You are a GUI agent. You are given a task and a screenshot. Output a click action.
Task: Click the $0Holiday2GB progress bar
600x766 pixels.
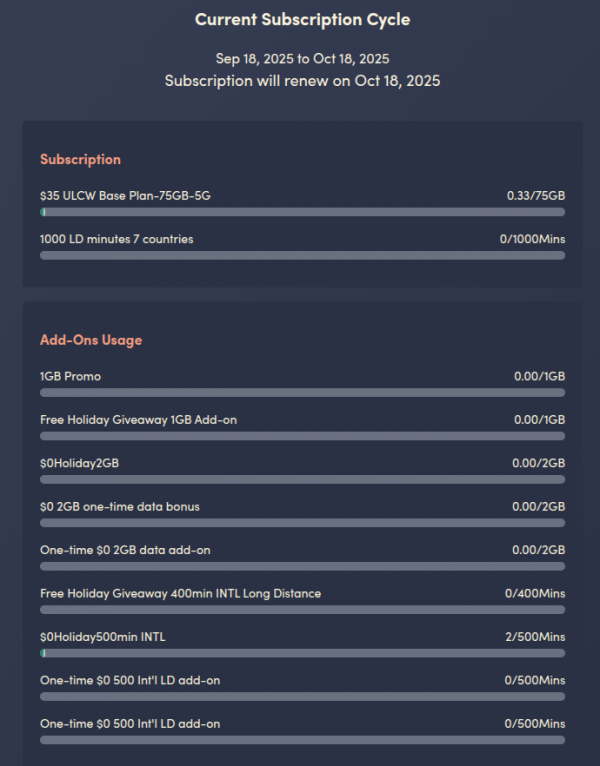(302, 479)
